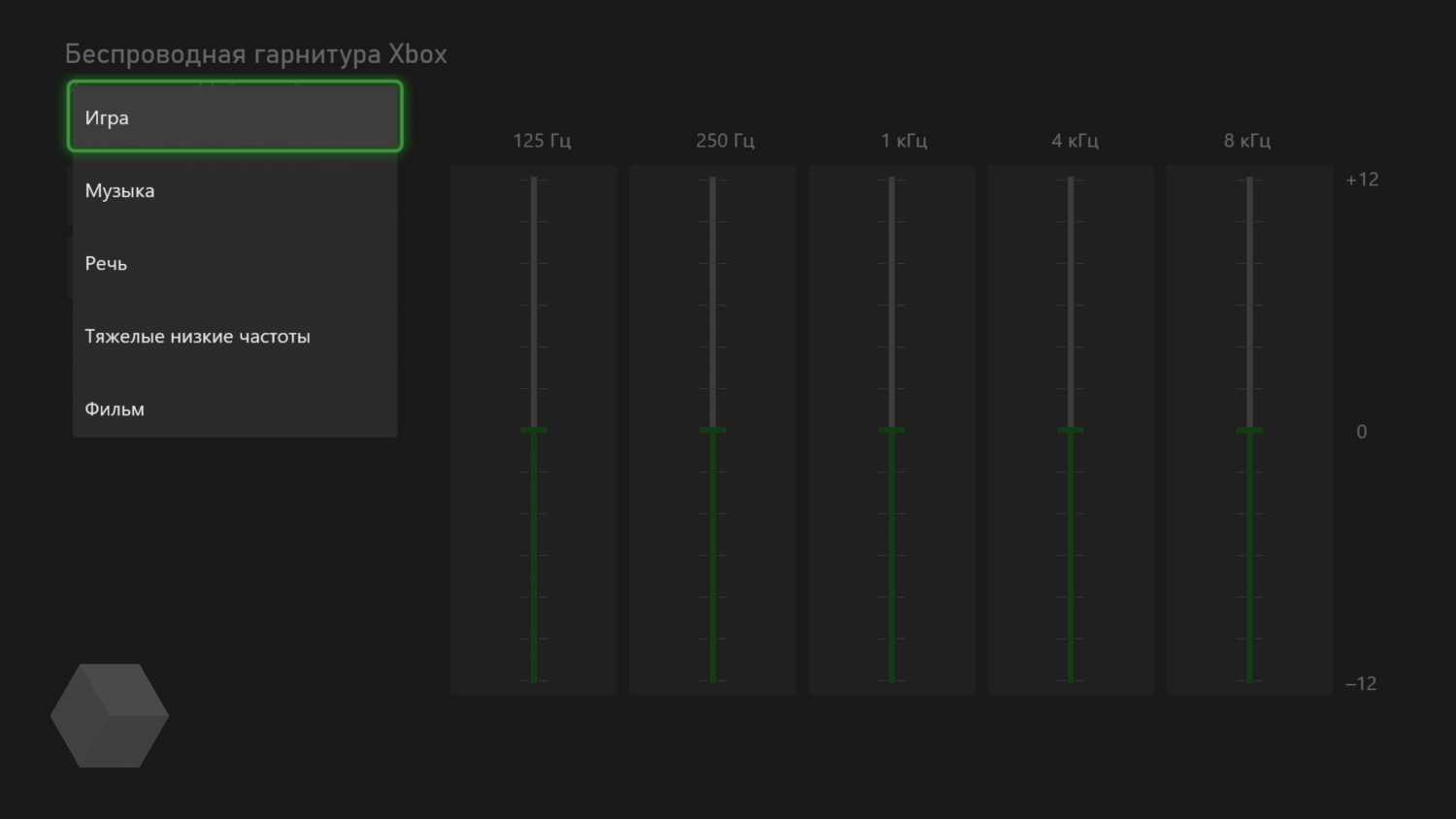Click the 8 кГц band label
1456x819 pixels.
point(1247,141)
